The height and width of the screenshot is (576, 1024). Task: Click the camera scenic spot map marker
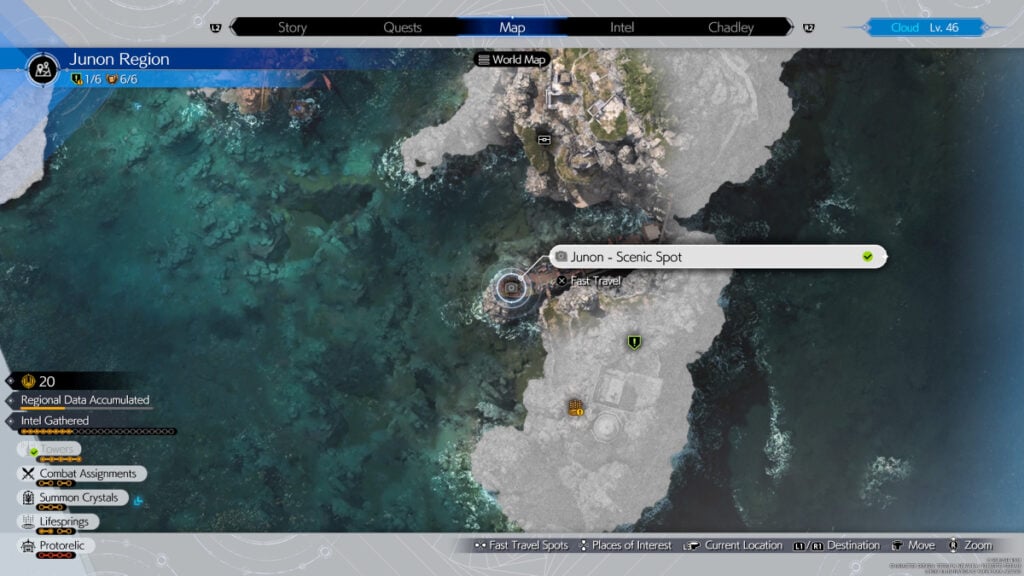pos(511,288)
